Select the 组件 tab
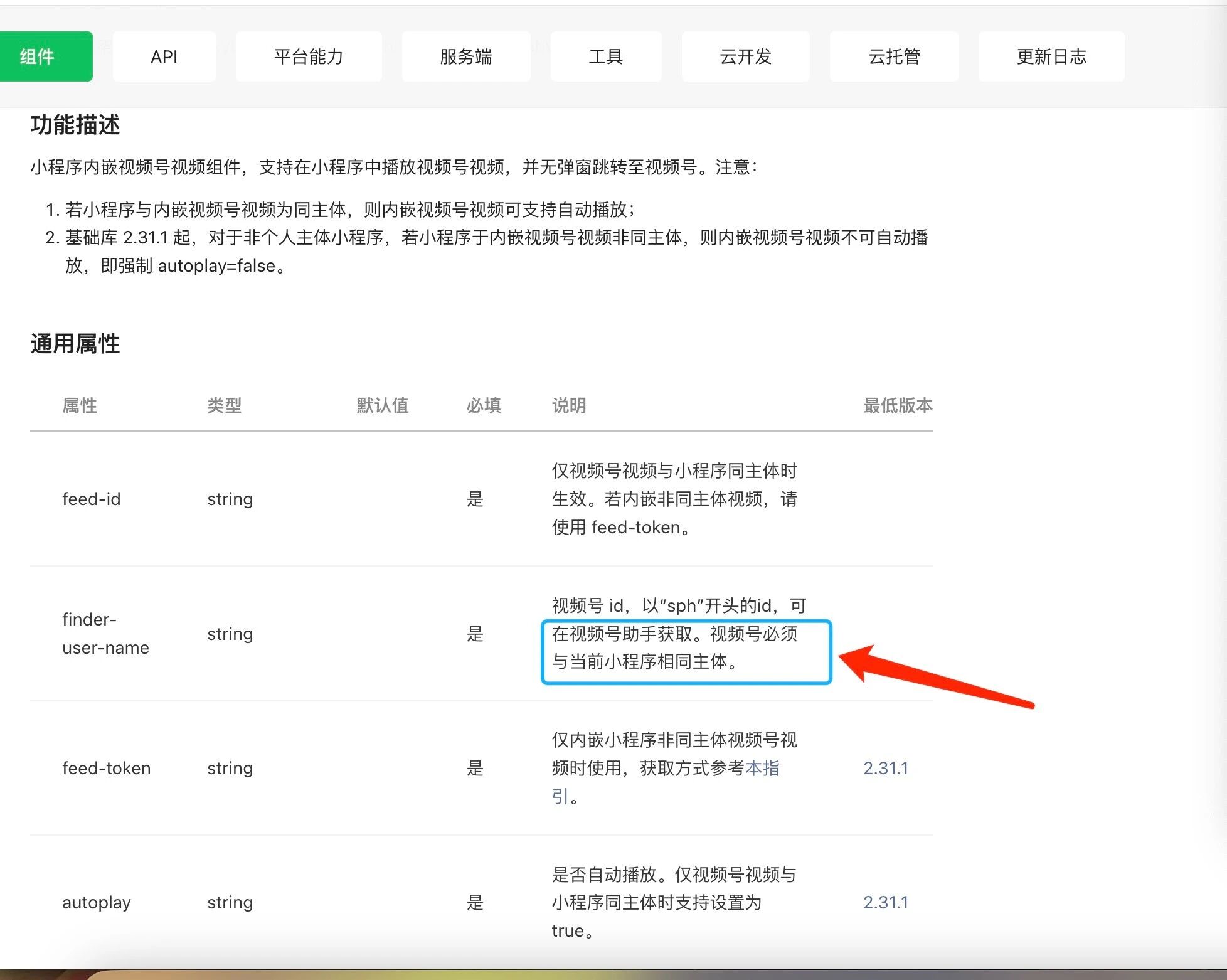 pos(38,56)
